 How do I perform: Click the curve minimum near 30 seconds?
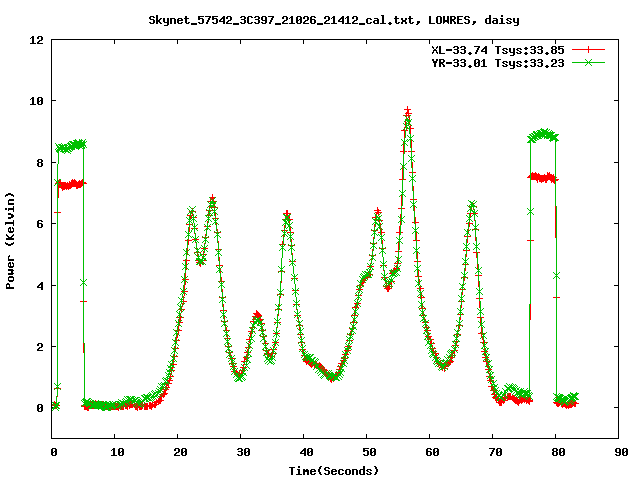click(240, 377)
